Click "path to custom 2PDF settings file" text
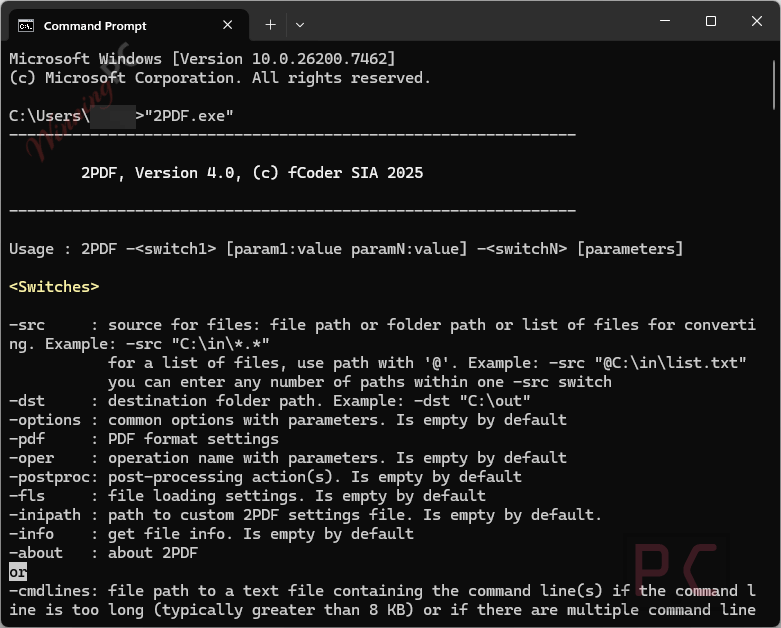Screen dimensions: 781x628 [x=257, y=515]
